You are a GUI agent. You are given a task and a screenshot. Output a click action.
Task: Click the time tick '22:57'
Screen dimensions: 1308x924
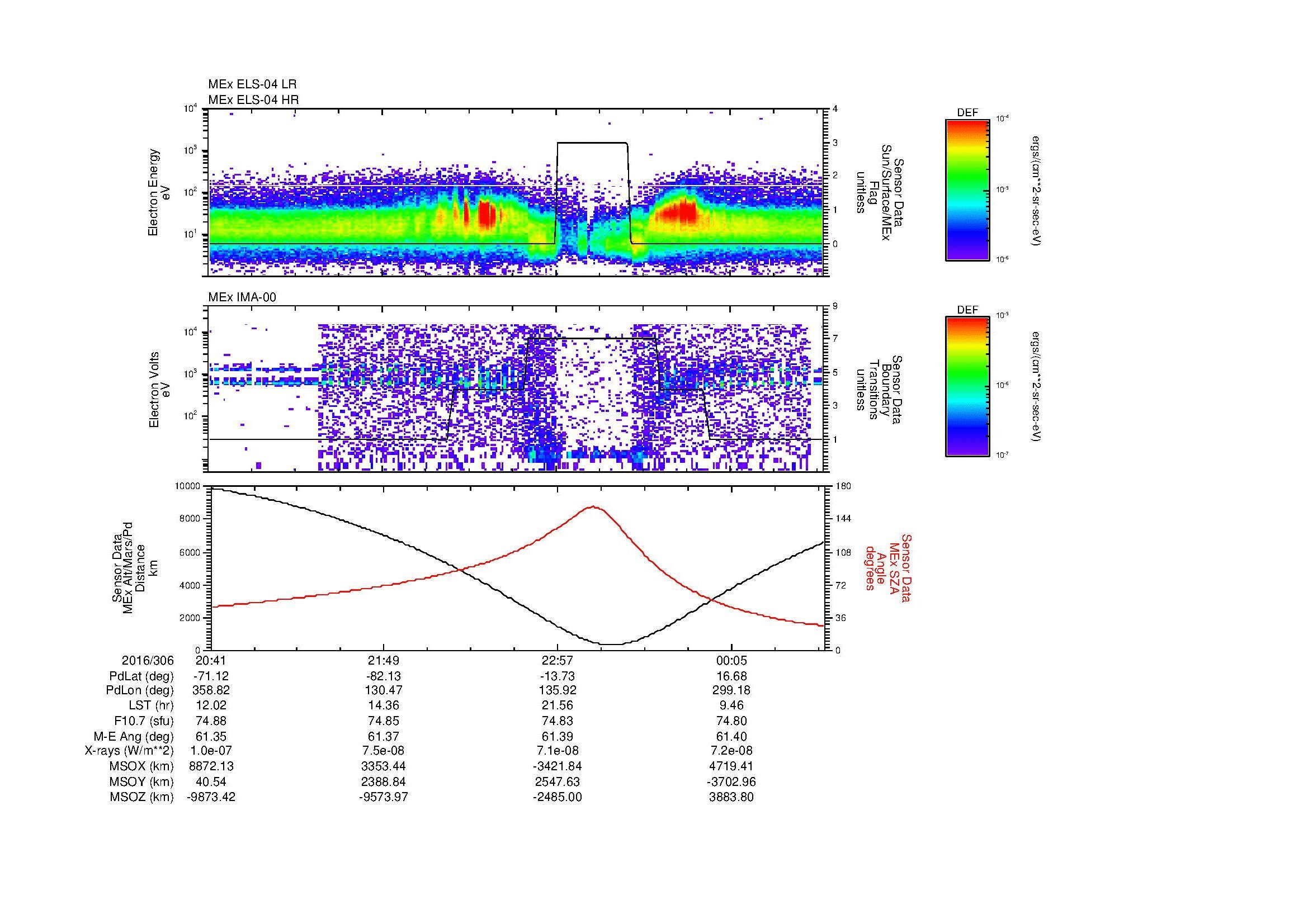tap(557, 661)
